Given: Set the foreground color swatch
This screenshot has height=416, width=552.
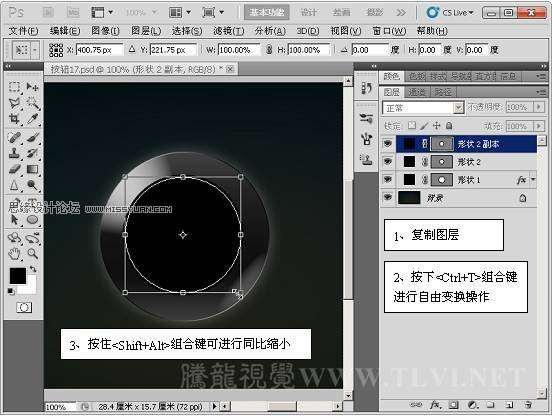Looking at the screenshot, I should click(x=18, y=276).
